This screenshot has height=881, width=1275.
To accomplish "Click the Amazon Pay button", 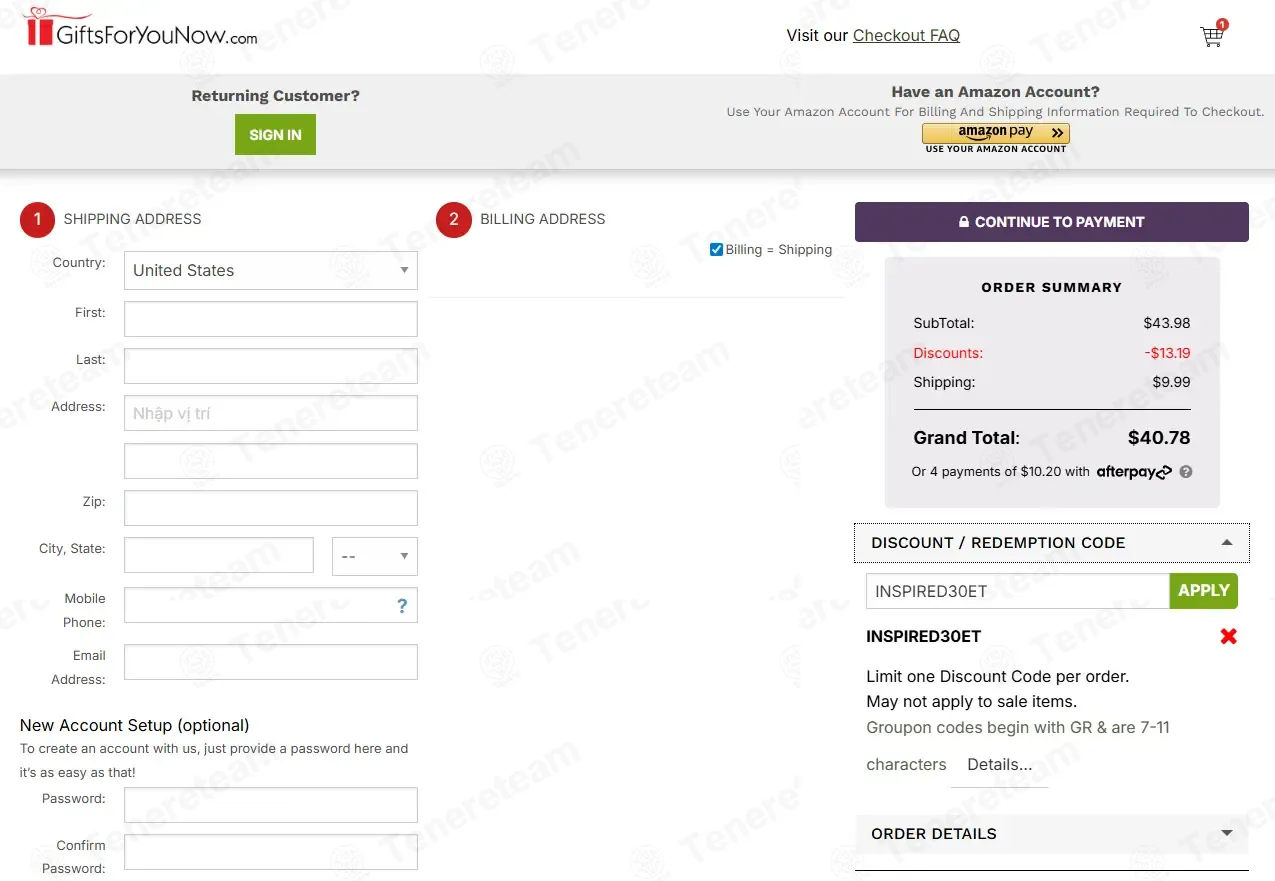I will [x=996, y=133].
